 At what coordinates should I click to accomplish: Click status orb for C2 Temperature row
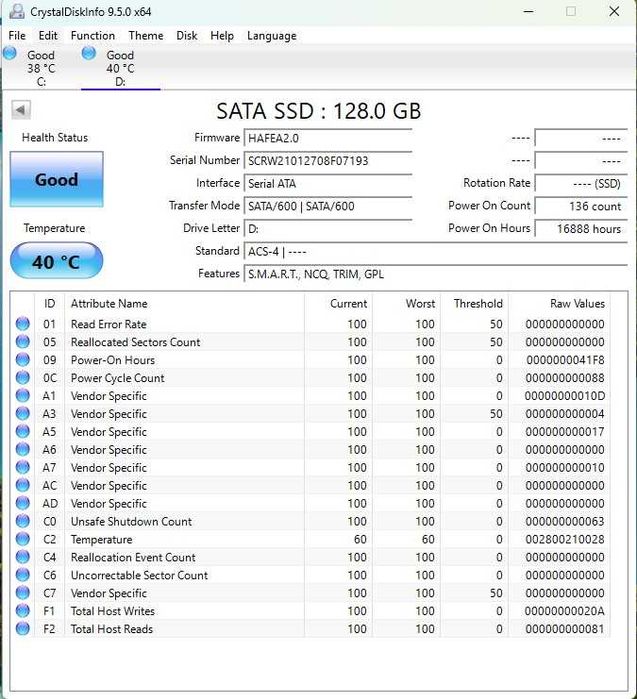[x=23, y=539]
